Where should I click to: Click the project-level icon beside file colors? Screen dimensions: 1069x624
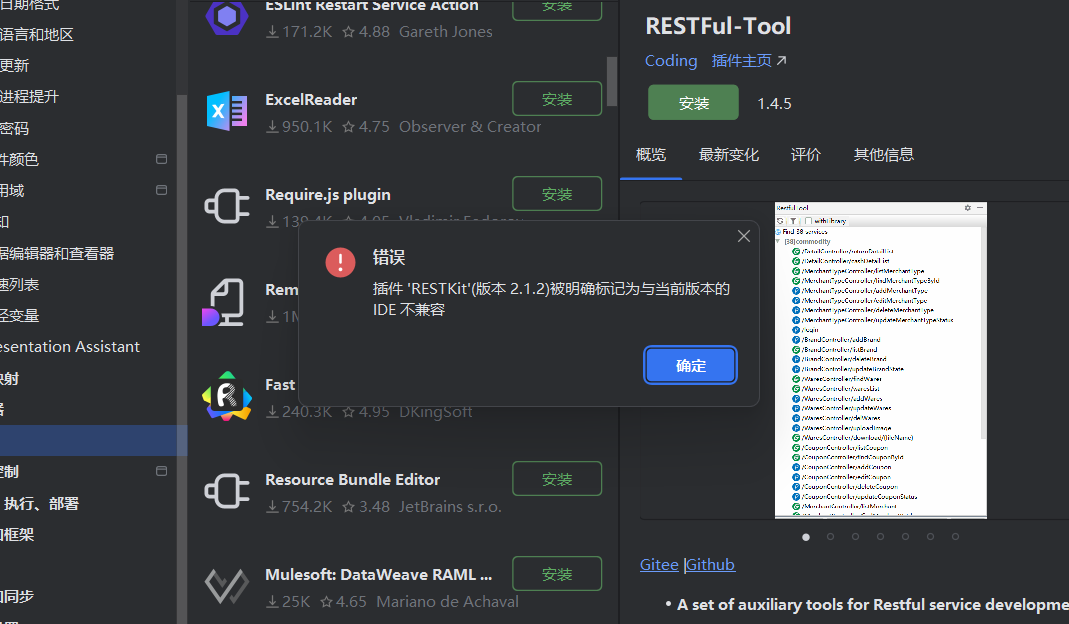tap(162, 159)
